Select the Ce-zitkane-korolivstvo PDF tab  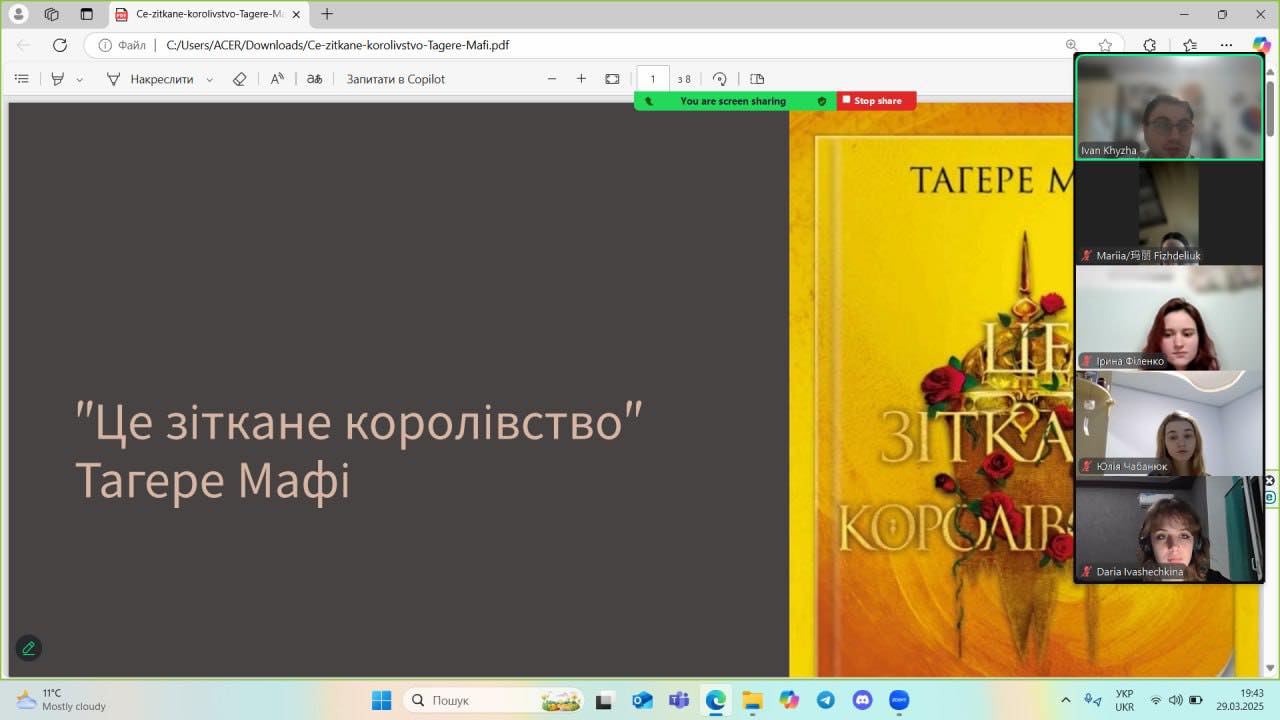tap(206, 14)
